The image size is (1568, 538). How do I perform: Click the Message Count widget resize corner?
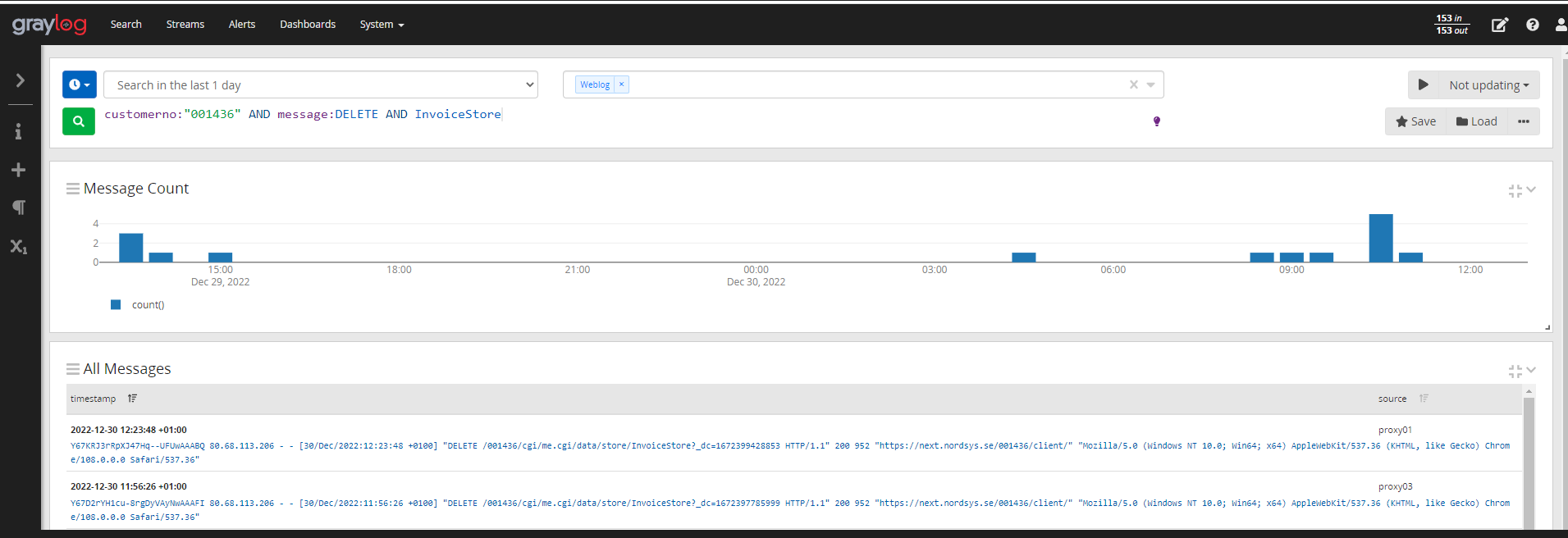click(x=1547, y=327)
